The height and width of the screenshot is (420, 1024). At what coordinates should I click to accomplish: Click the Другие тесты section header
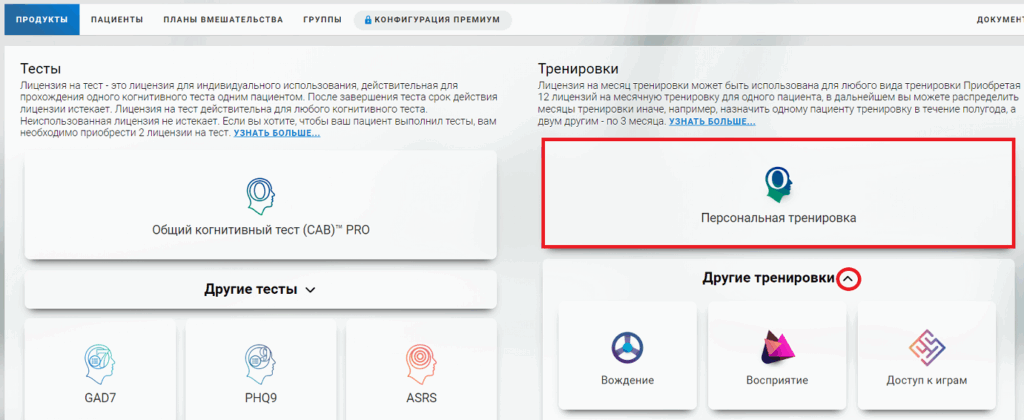tap(251, 290)
